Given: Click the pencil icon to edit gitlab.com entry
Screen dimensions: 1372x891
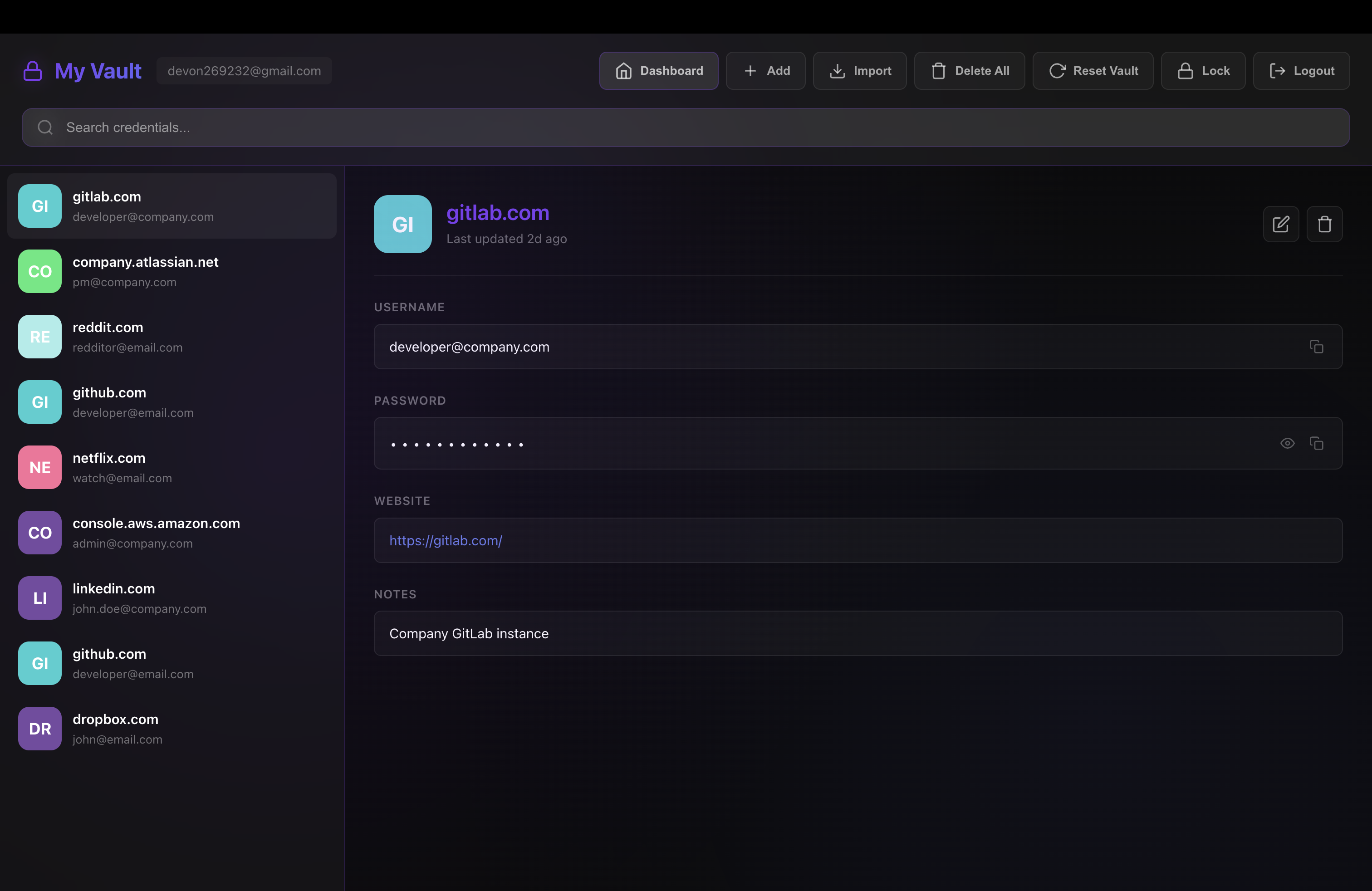Looking at the screenshot, I should pos(1280,224).
